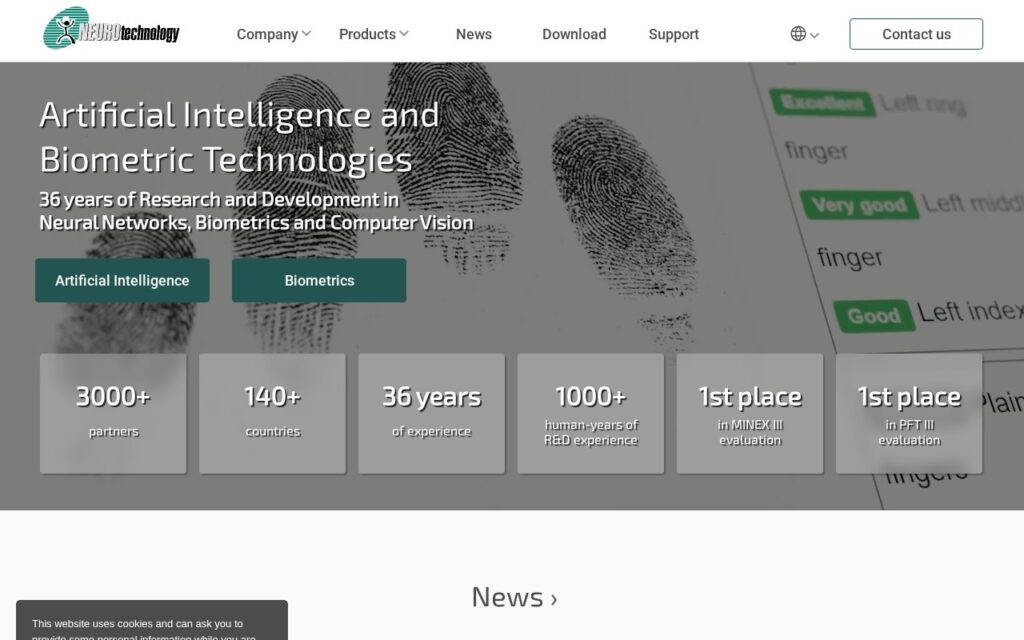The width and height of the screenshot is (1024, 640).
Task: Click the 1000+ human-years R&D card
Action: pos(591,413)
